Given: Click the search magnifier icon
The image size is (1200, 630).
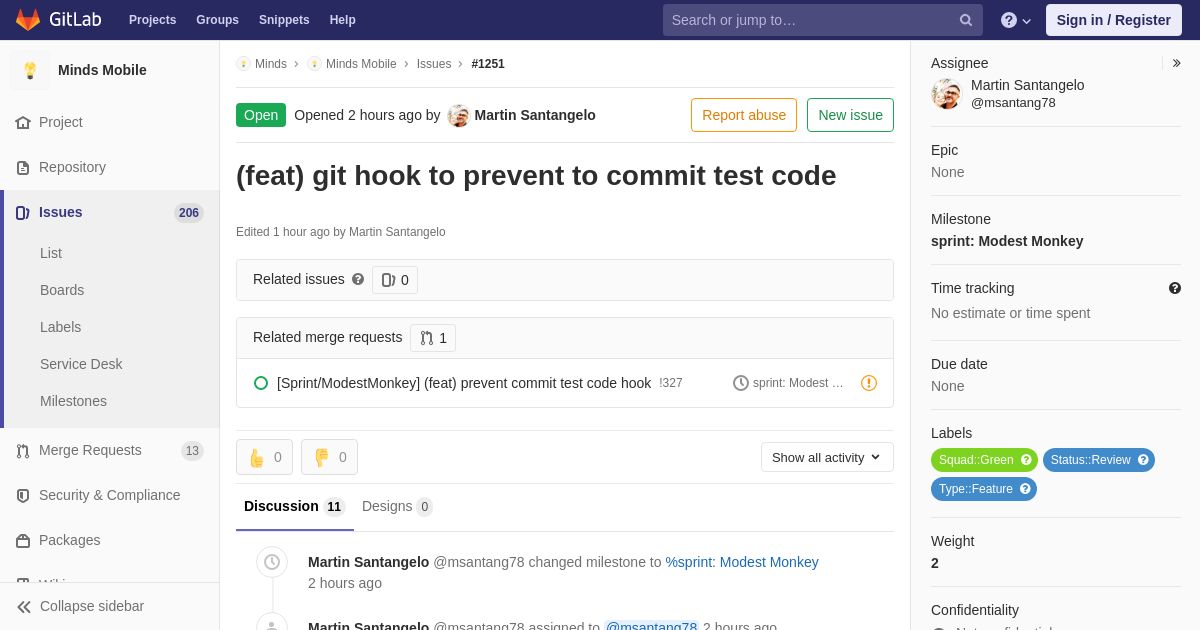Looking at the screenshot, I should pyautogui.click(x=966, y=20).
